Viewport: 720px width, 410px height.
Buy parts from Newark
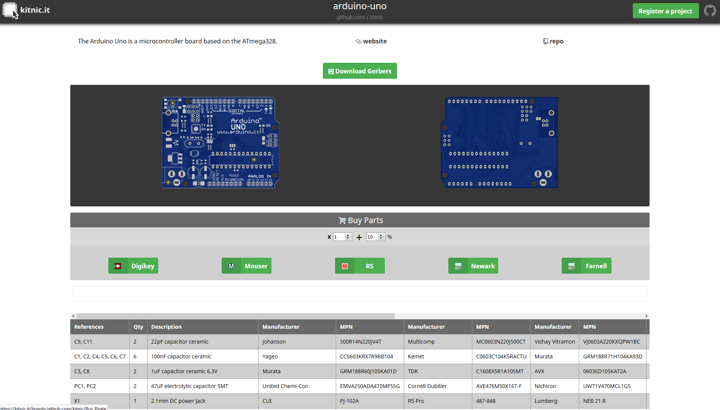473,266
